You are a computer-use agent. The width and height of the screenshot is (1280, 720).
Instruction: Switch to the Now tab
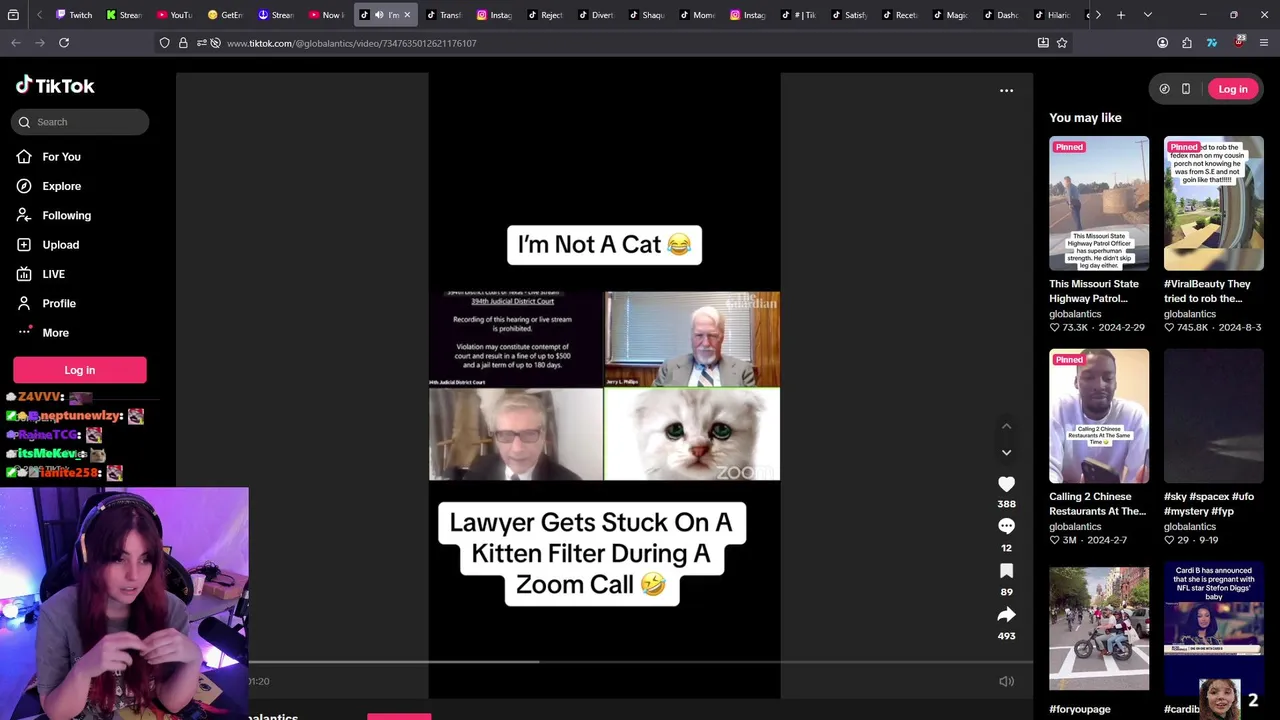click(x=327, y=15)
